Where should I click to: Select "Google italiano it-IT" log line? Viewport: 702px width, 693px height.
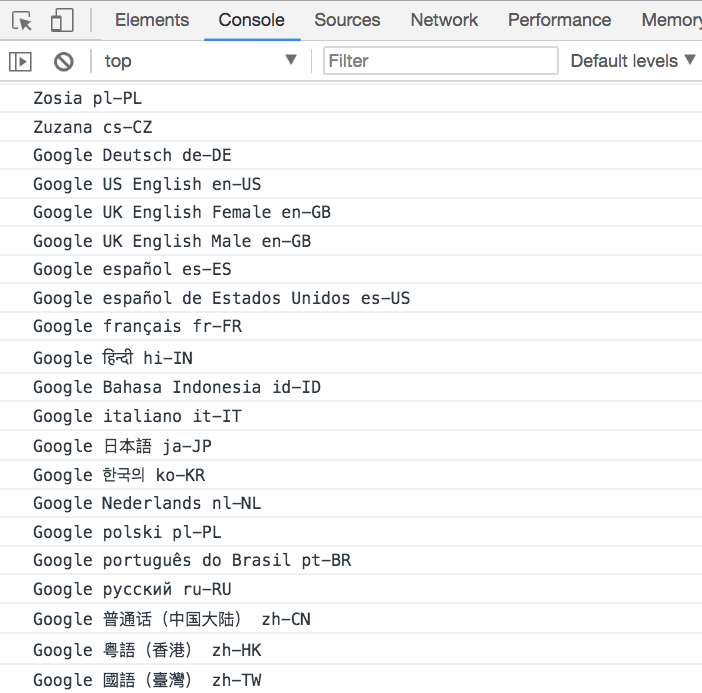pyautogui.click(x=351, y=416)
